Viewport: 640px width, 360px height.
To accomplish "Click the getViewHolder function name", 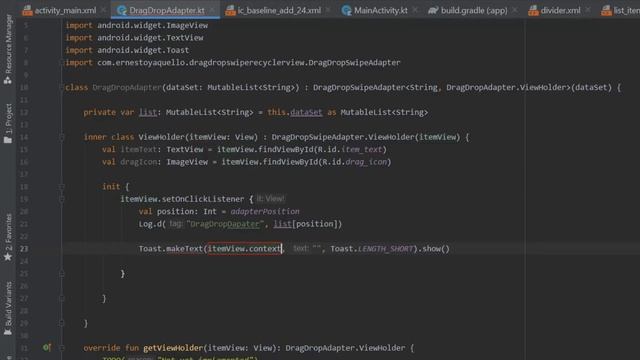I will click(x=173, y=348).
